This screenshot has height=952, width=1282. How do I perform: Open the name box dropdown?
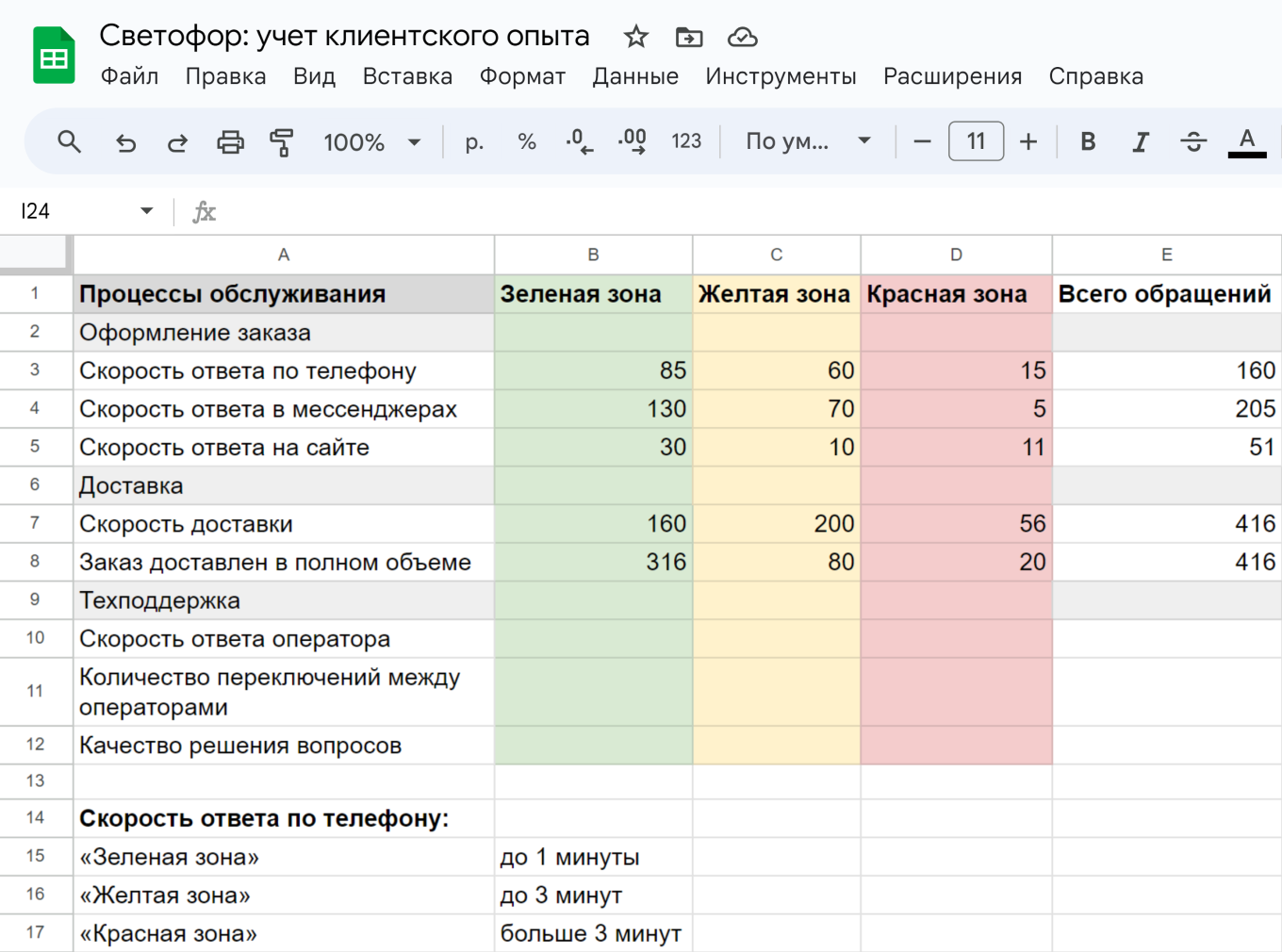[147, 211]
